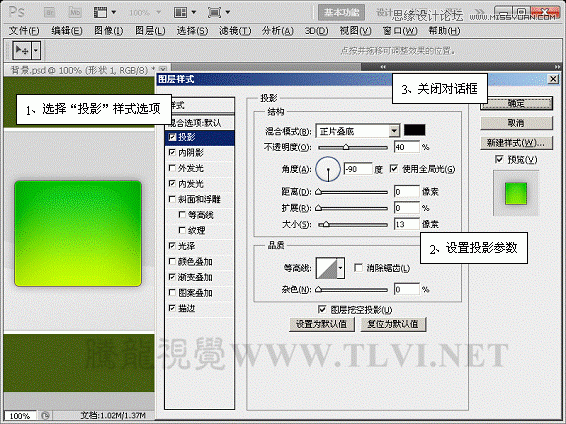The width and height of the screenshot is (566, 424).
Task: Close the 背景.psd document tab
Action: pos(163,69)
